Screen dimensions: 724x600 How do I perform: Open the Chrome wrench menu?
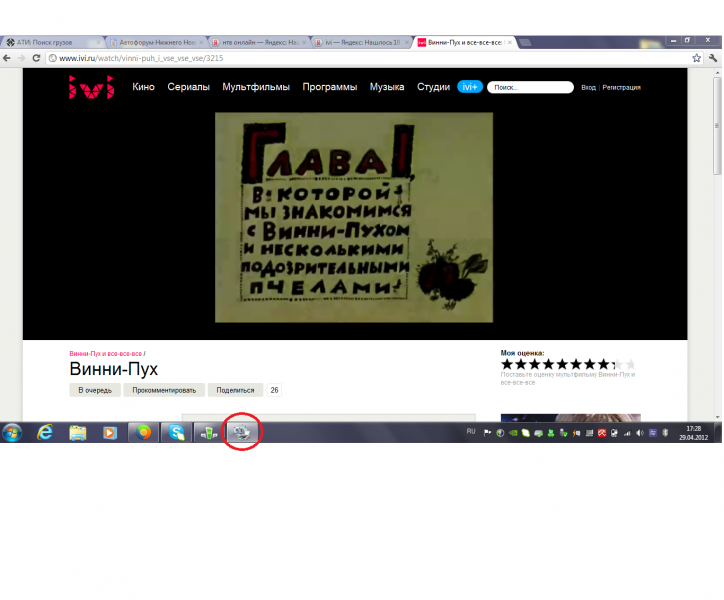pyautogui.click(x=713, y=58)
